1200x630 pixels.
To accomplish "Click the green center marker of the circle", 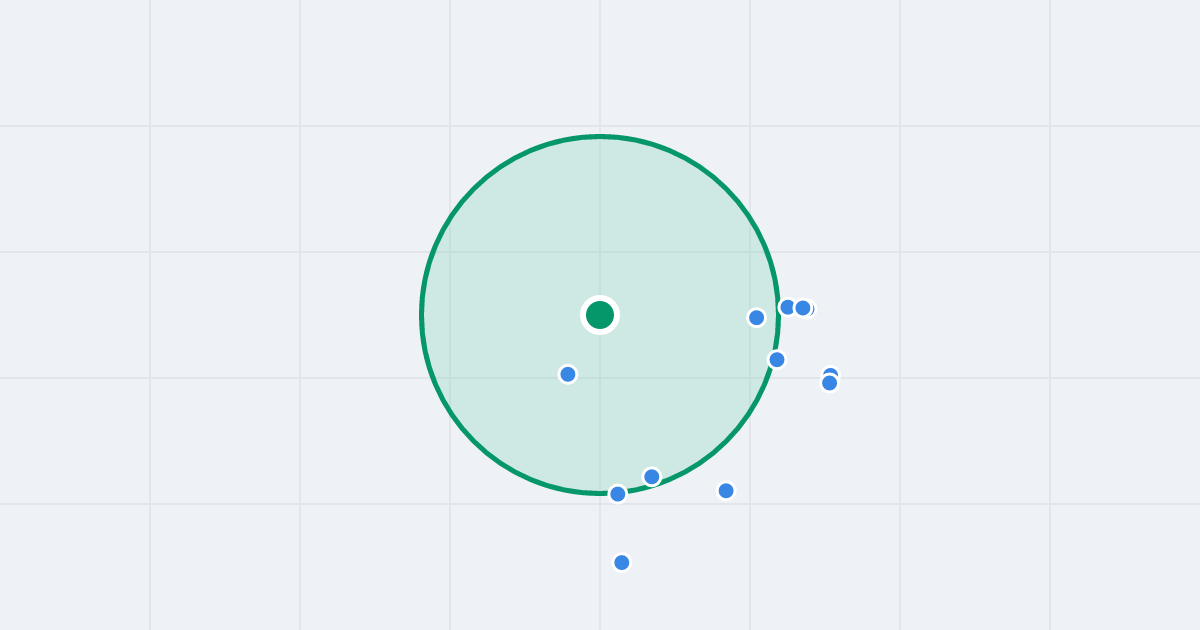I will coord(600,315).
